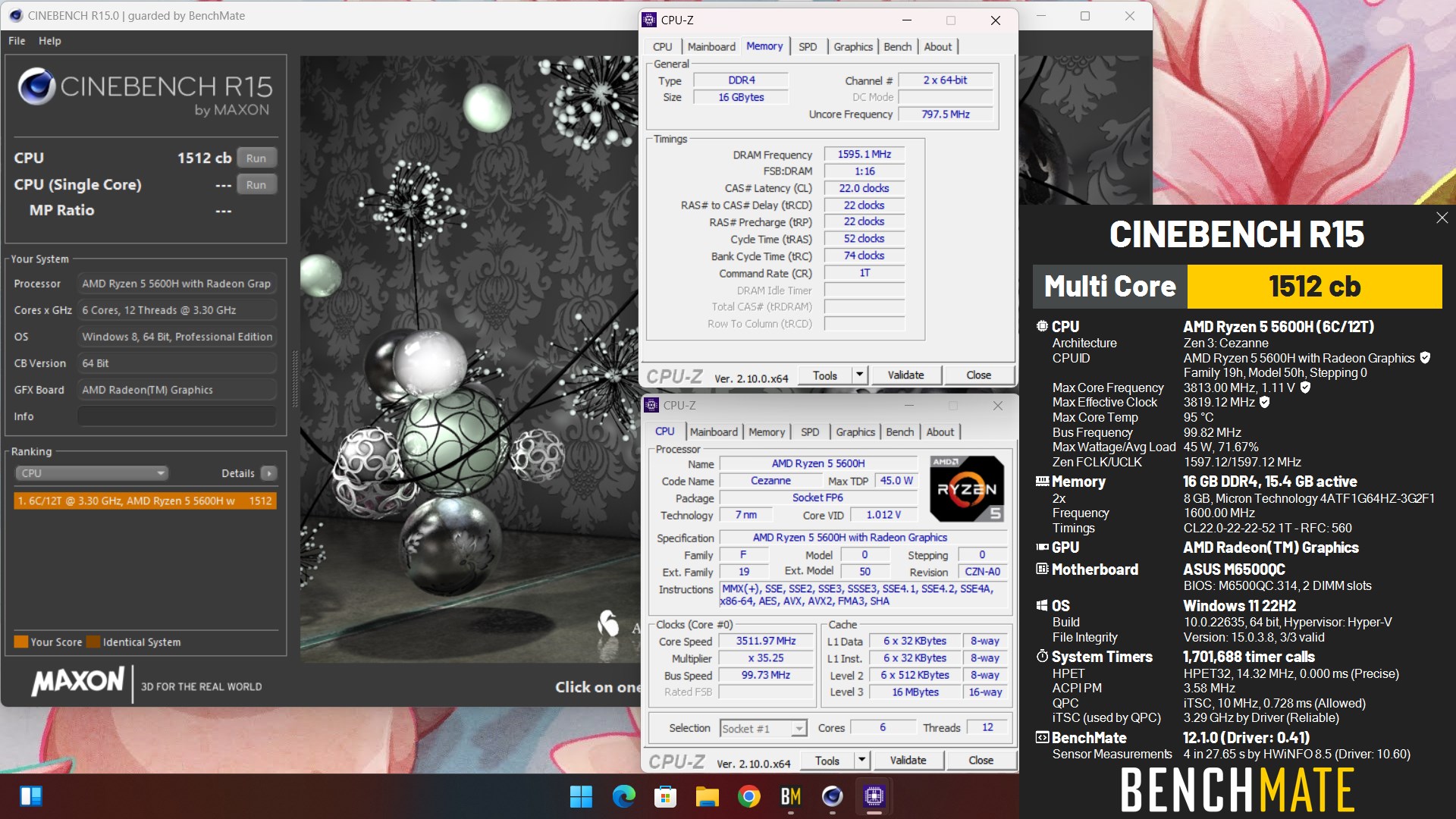Click the Cinebench R15 logo sphere
The height and width of the screenshot is (819, 1456).
coord(36,86)
